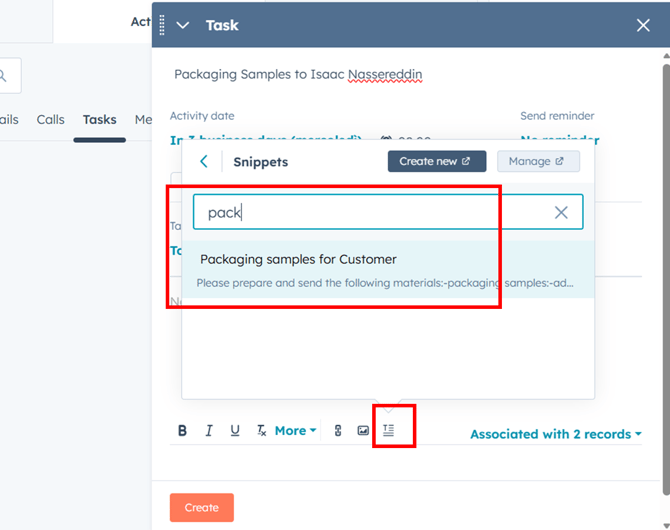Click the orange Create button
670x530 pixels.
[x=201, y=507]
